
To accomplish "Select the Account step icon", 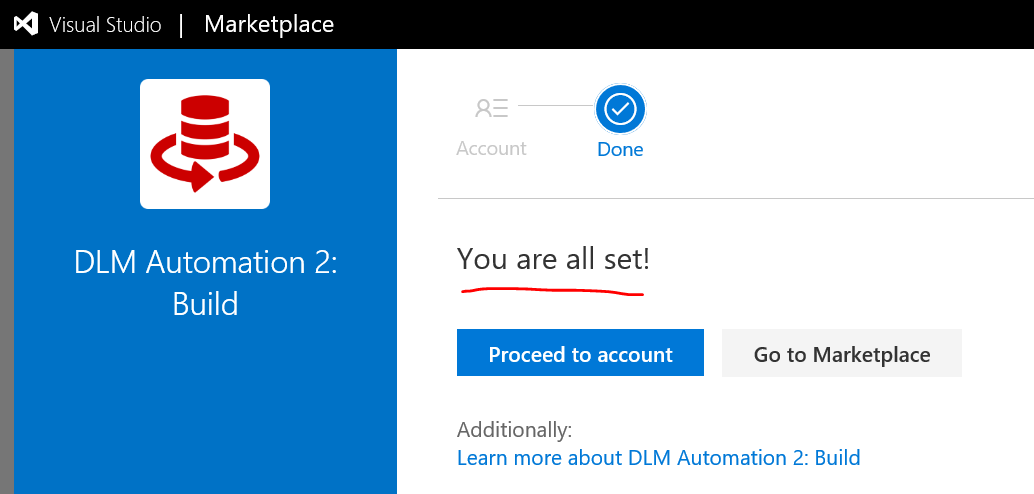I will (x=492, y=108).
